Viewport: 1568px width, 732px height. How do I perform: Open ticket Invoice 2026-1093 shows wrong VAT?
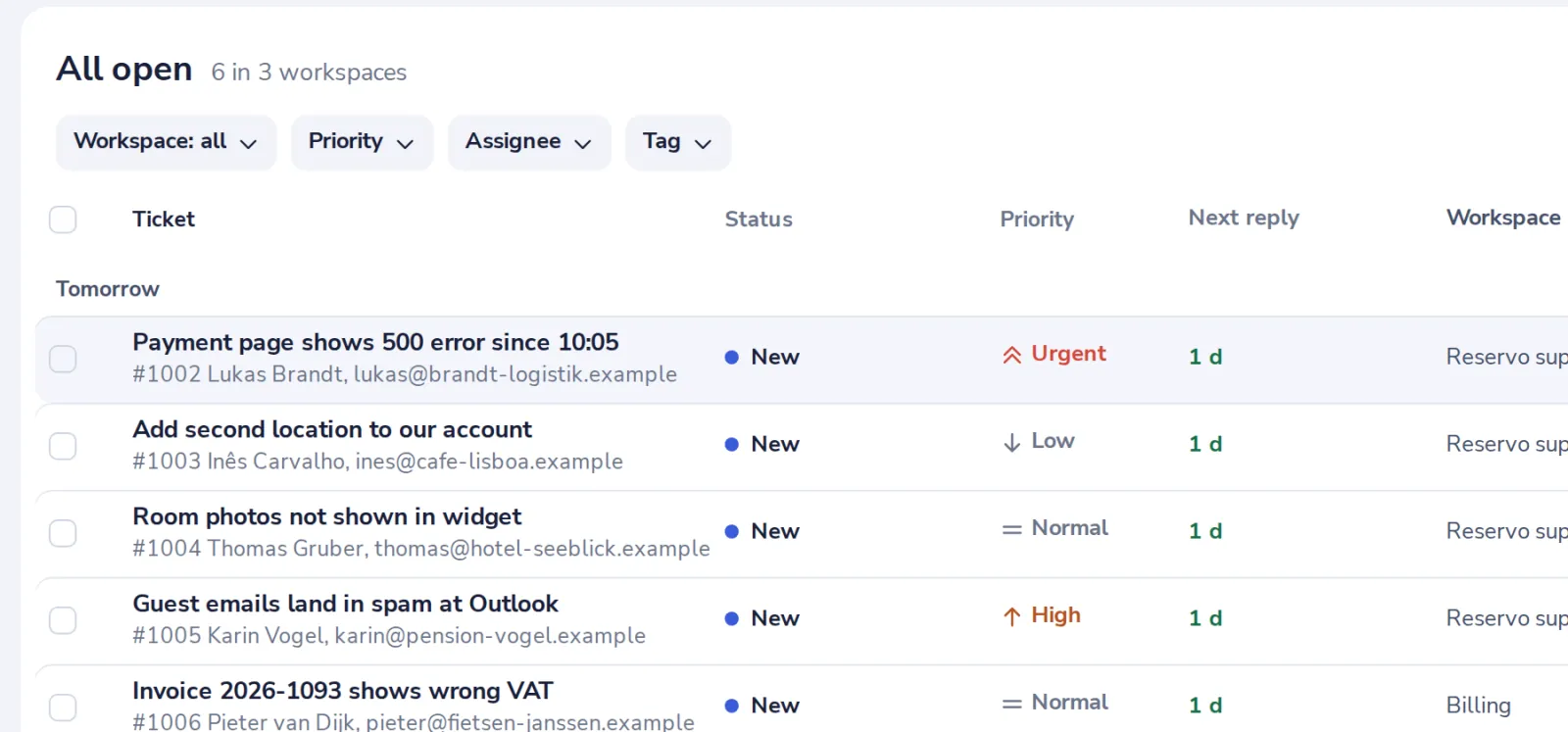point(343,691)
